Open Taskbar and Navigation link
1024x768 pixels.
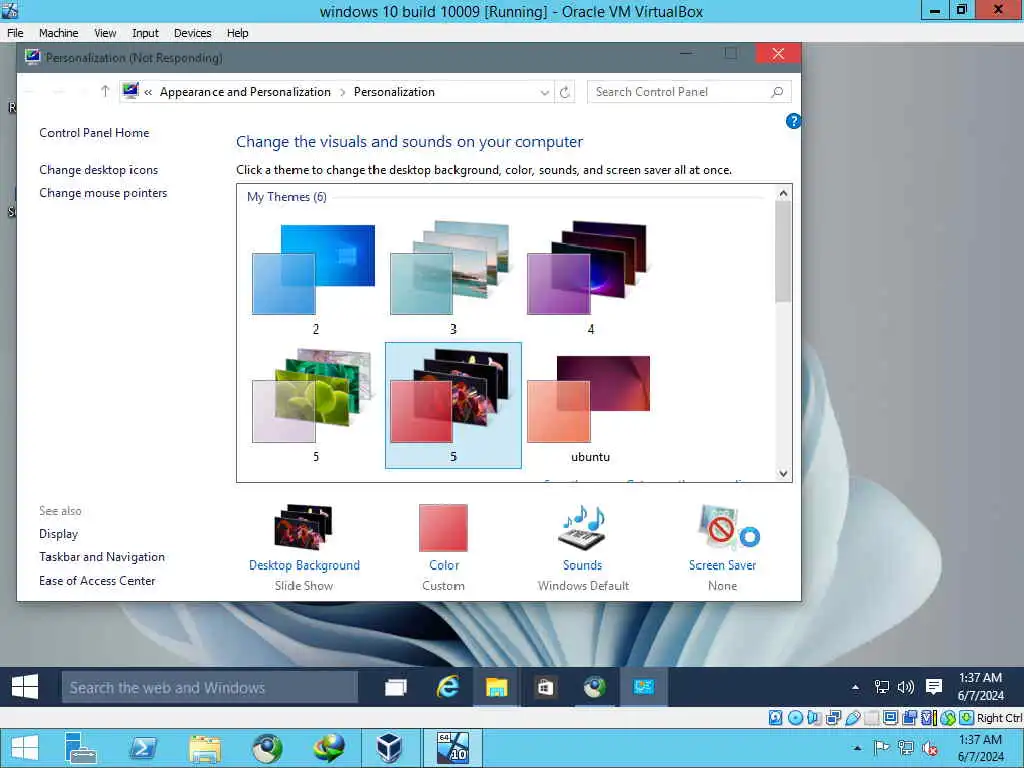pos(102,557)
